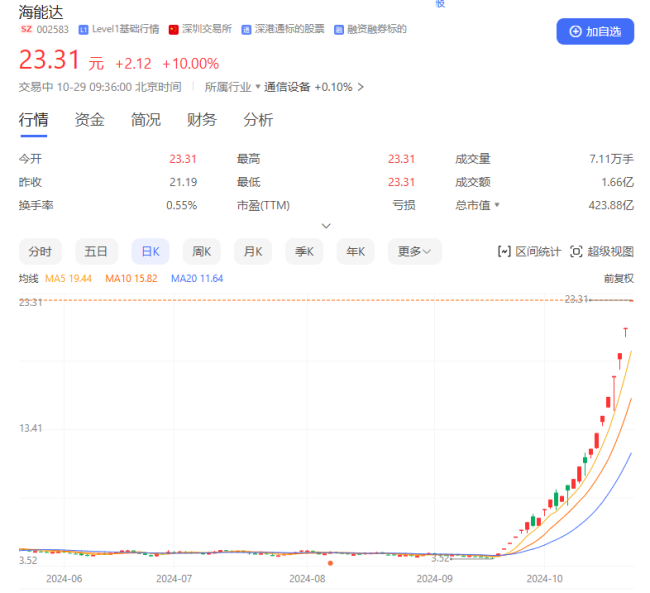
Task: Switch to the 资金 tab
Action: [90, 120]
